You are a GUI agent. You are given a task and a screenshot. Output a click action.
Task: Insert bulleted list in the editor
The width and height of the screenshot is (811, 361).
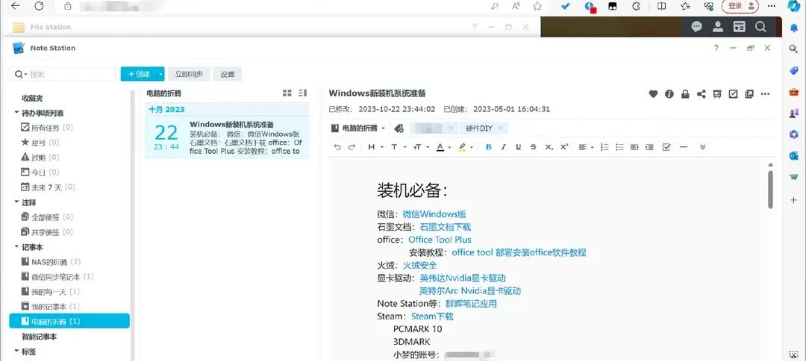pyautogui.click(x=619, y=147)
